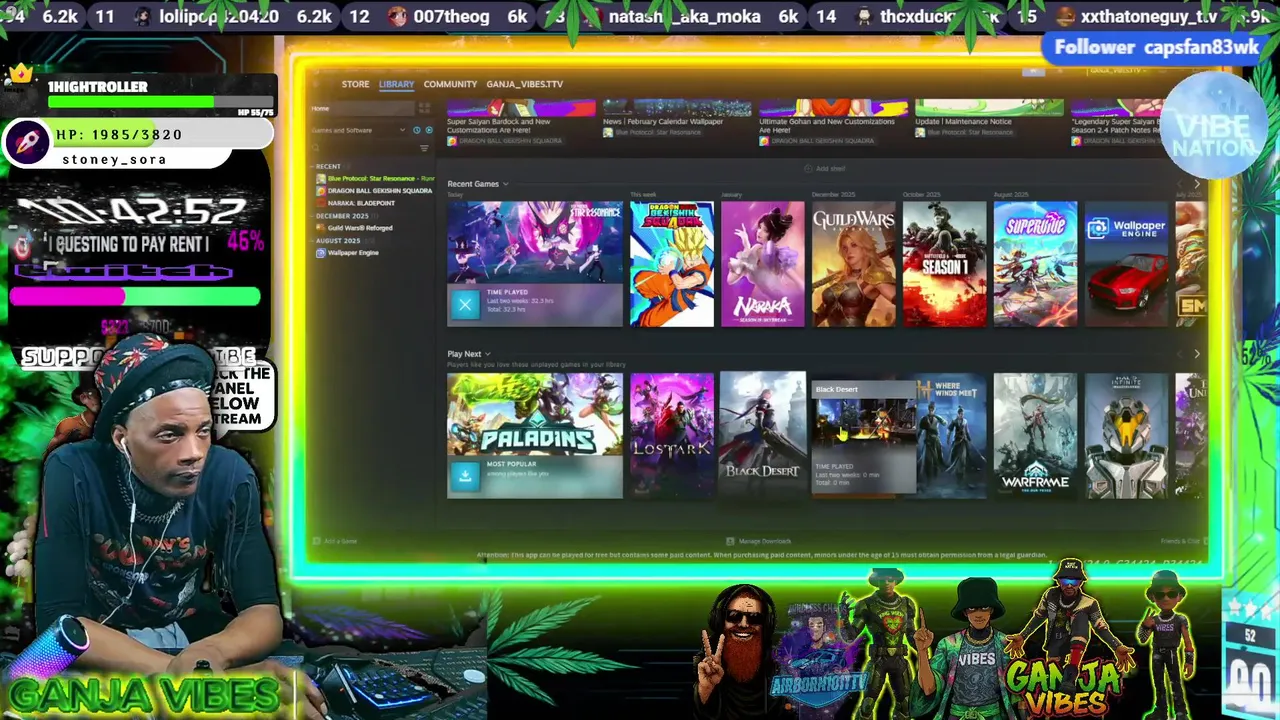Click Guild Wars Reforged sidebar icon
The image size is (1280, 720).
[321, 228]
